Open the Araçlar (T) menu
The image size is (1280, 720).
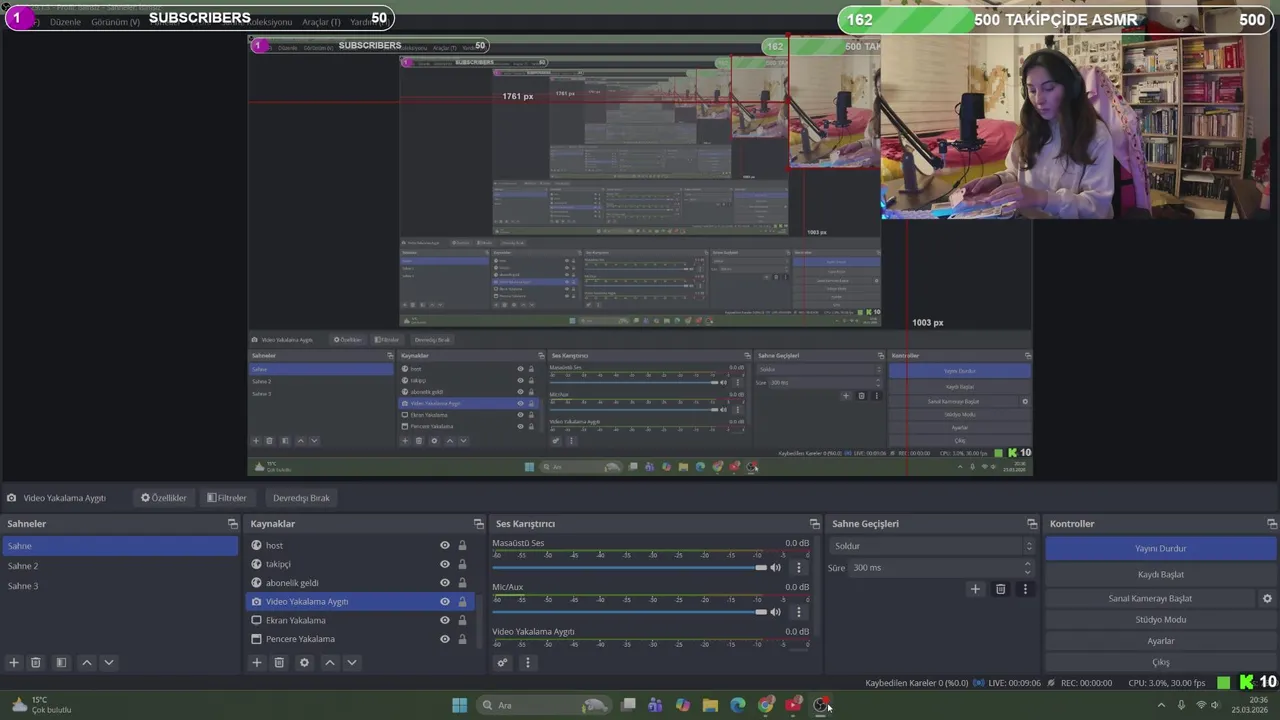coord(321,22)
